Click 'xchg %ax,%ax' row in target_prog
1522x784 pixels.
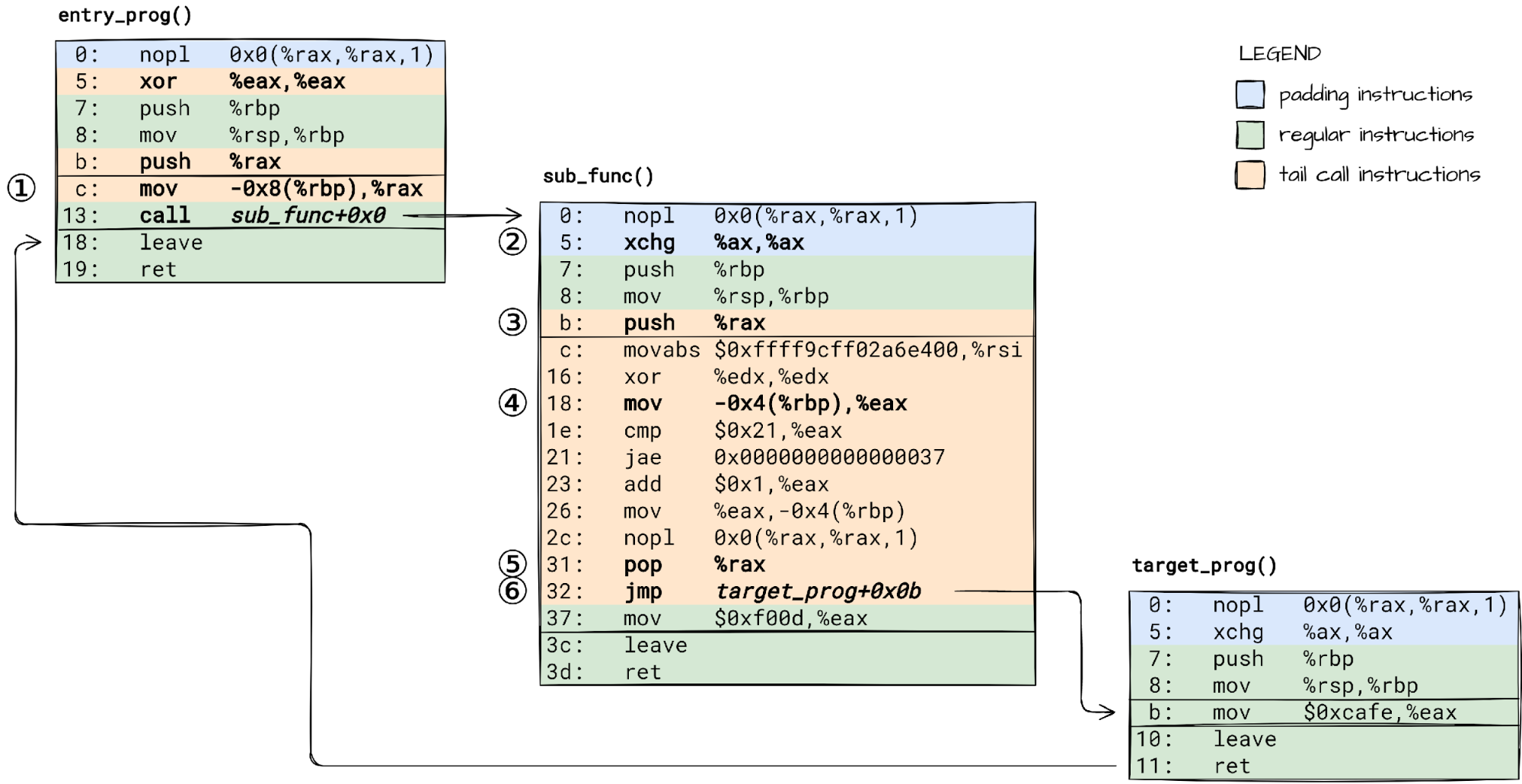coord(1324,633)
